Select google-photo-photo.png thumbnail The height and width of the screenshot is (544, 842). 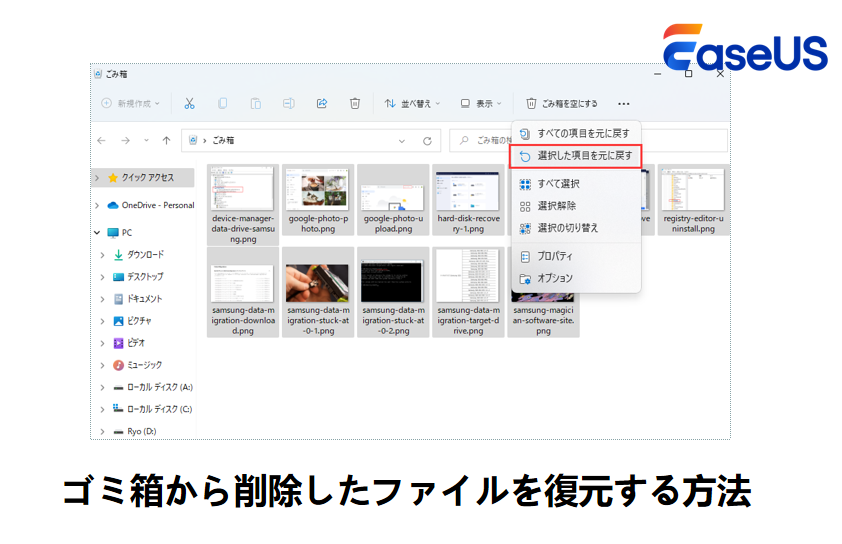[317, 198]
